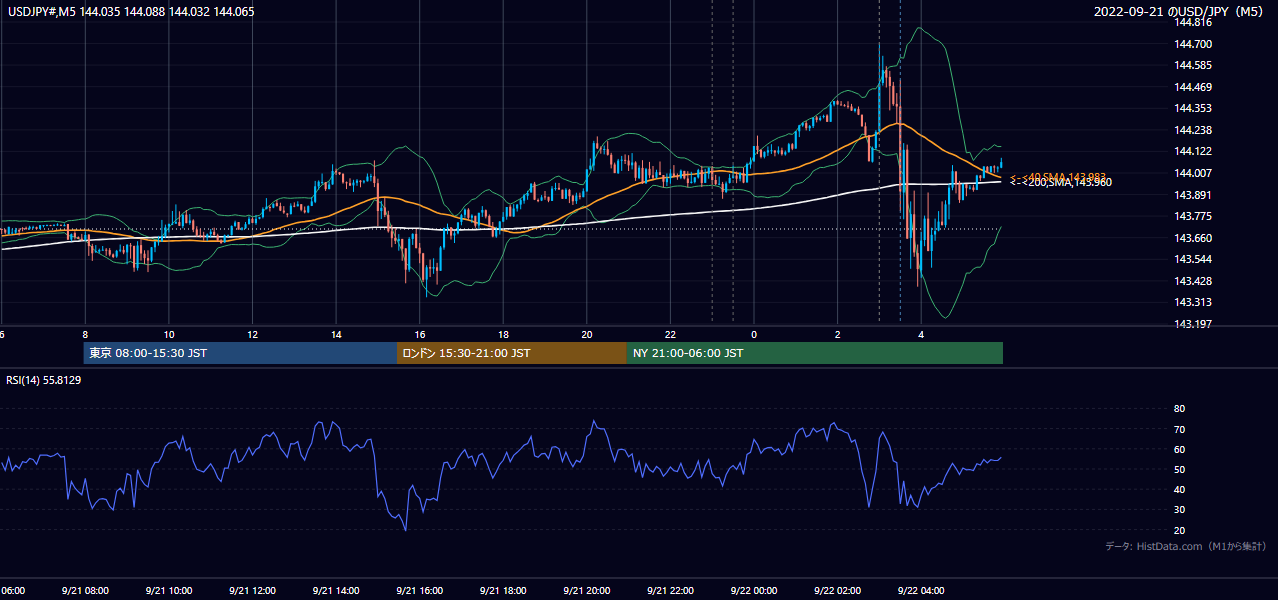Image resolution: width=1278 pixels, height=600 pixels.
Task: Click RSI scale value 20
Action: [1179, 530]
